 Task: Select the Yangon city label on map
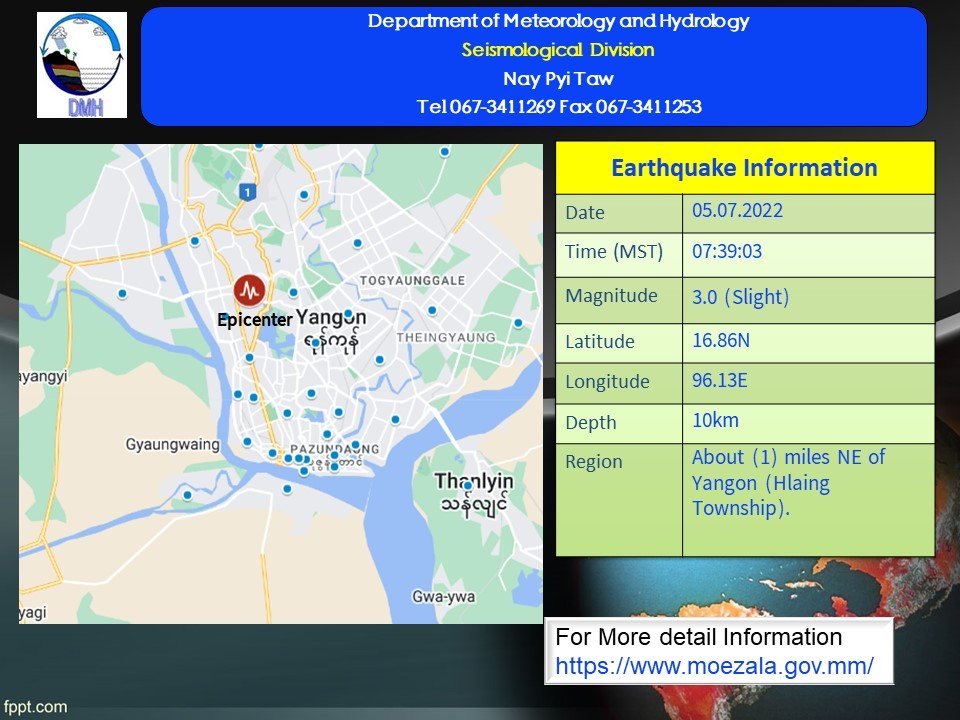point(332,319)
